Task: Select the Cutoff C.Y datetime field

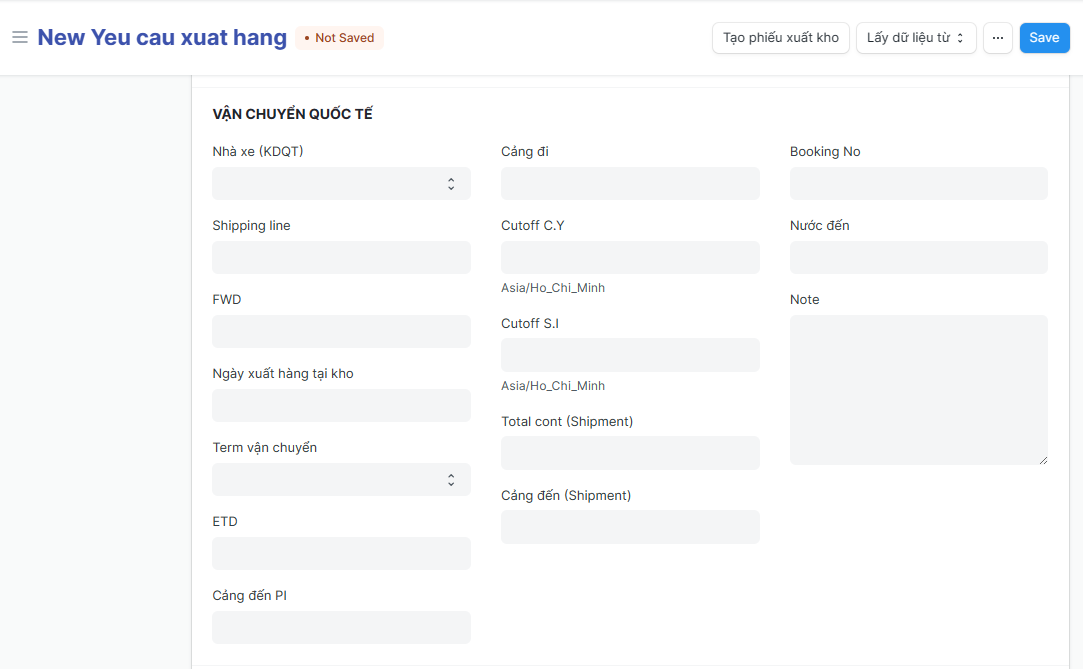Action: (x=630, y=258)
